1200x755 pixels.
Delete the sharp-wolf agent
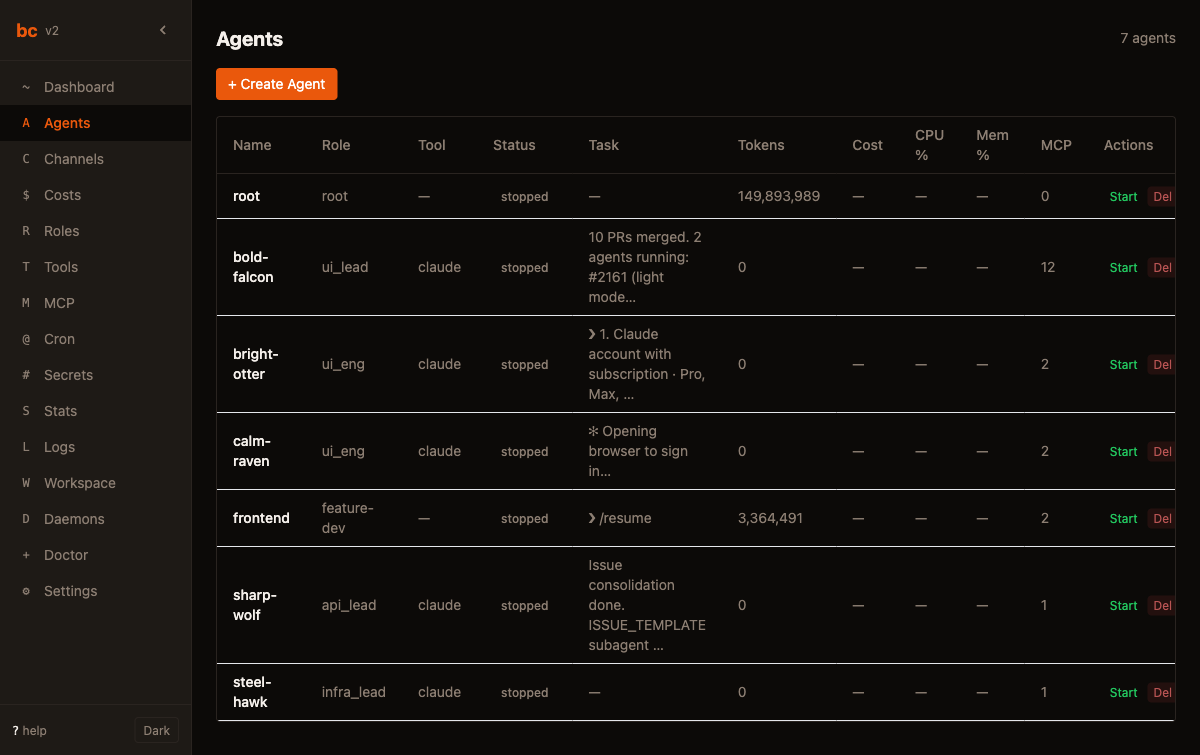[1161, 606]
